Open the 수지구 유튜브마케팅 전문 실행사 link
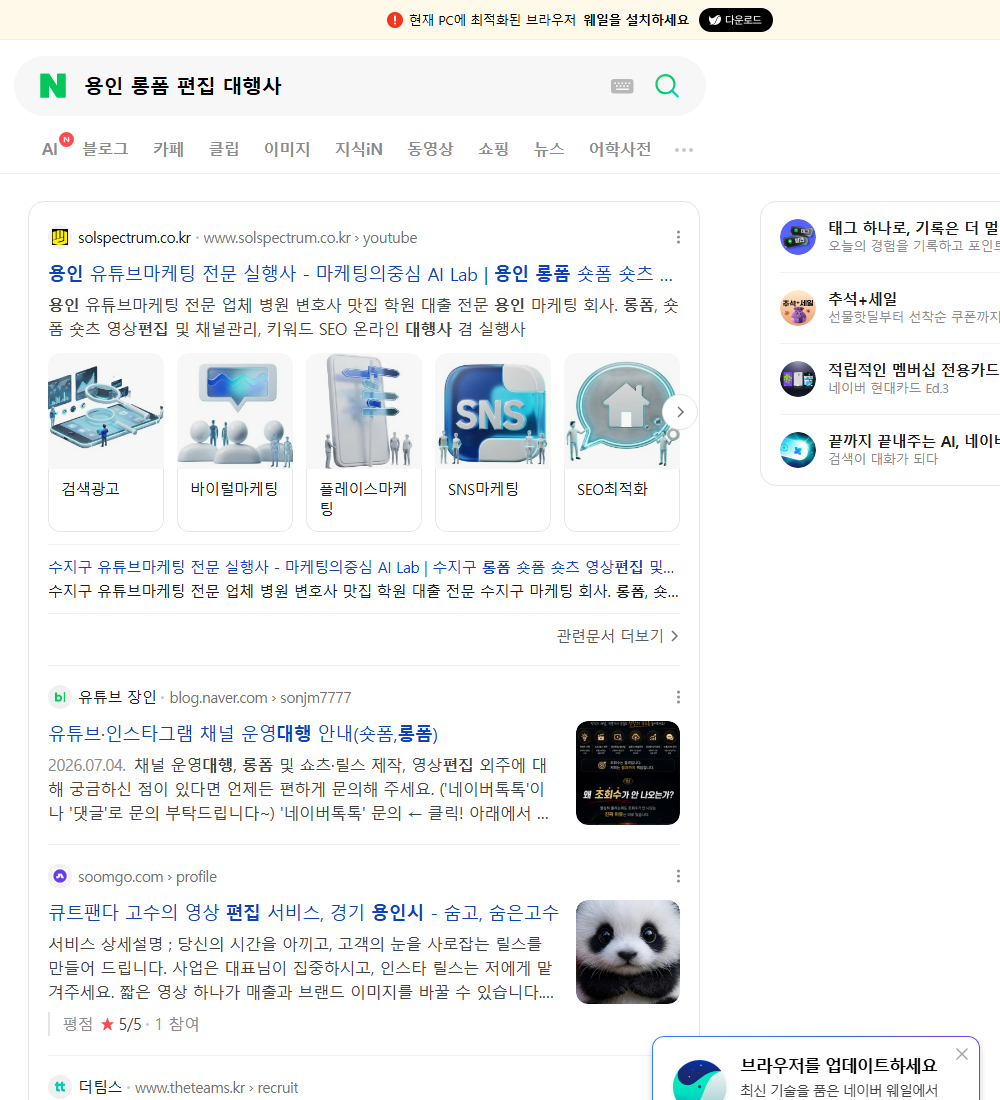Screen dimensions: 1000x1100 361,567
